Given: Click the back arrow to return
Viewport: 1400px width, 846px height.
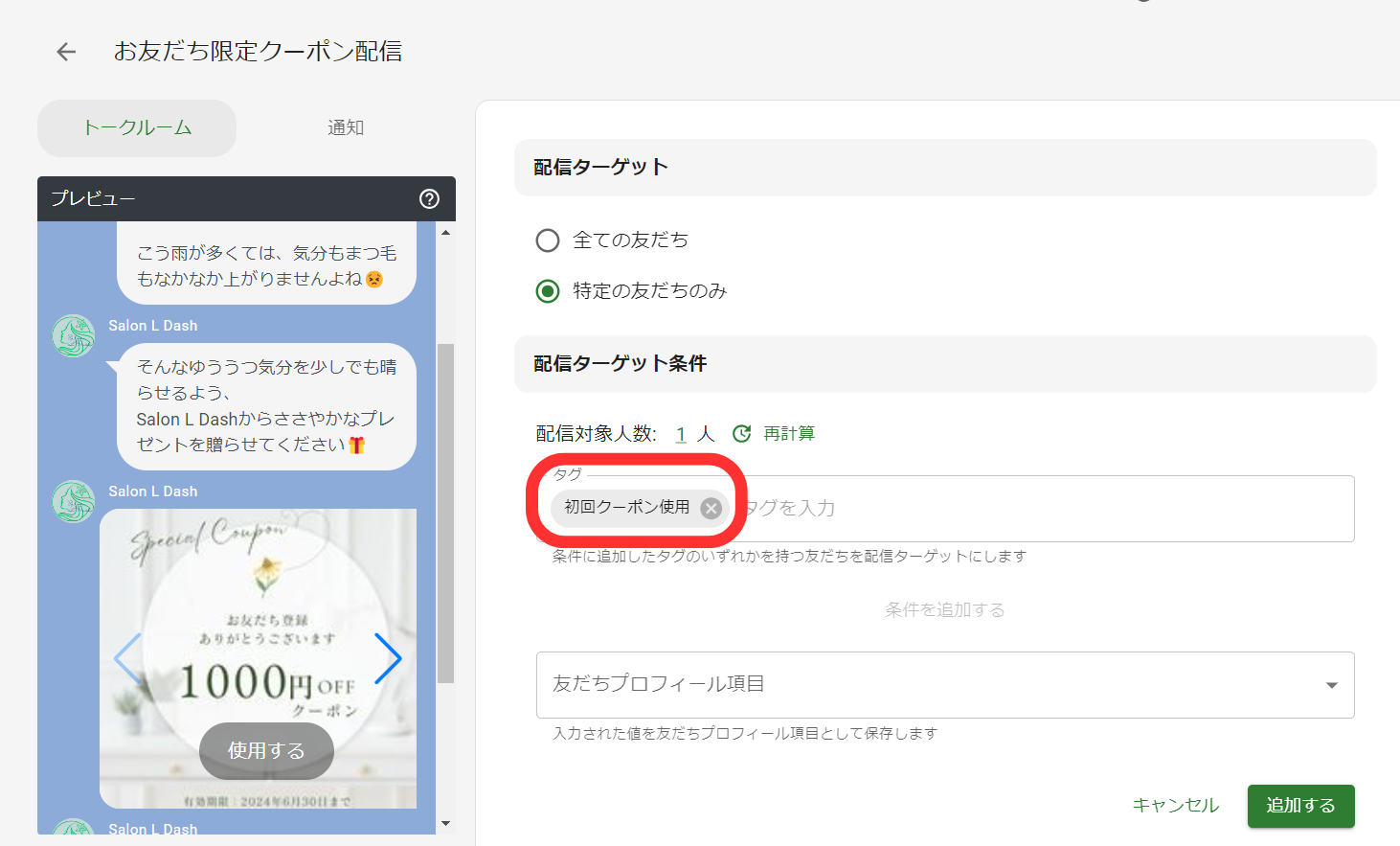Looking at the screenshot, I should click(64, 51).
